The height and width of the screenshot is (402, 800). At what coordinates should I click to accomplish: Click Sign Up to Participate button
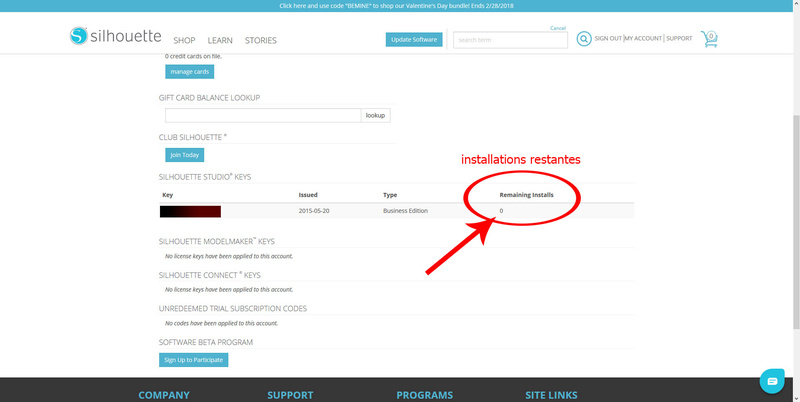coord(193,360)
